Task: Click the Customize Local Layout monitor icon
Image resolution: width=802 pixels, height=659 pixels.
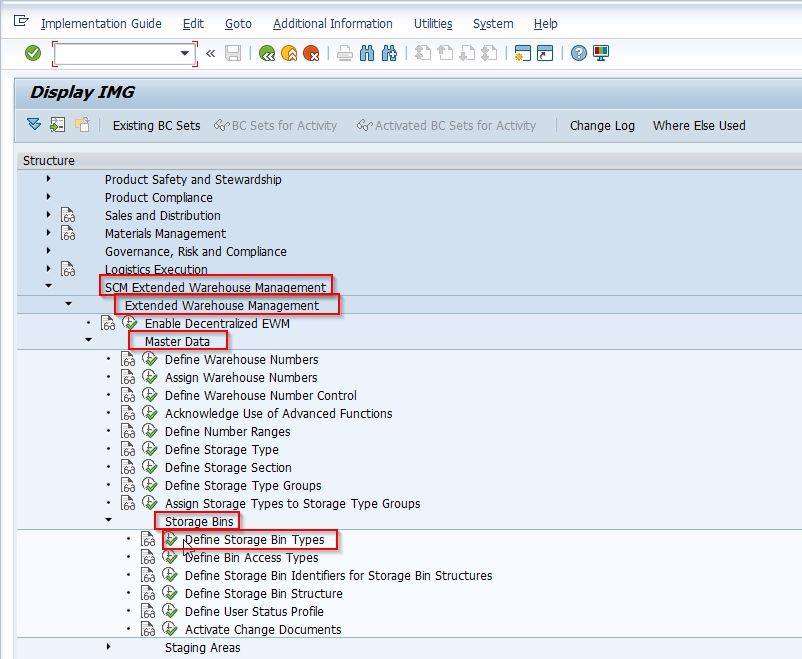Action: [x=601, y=53]
